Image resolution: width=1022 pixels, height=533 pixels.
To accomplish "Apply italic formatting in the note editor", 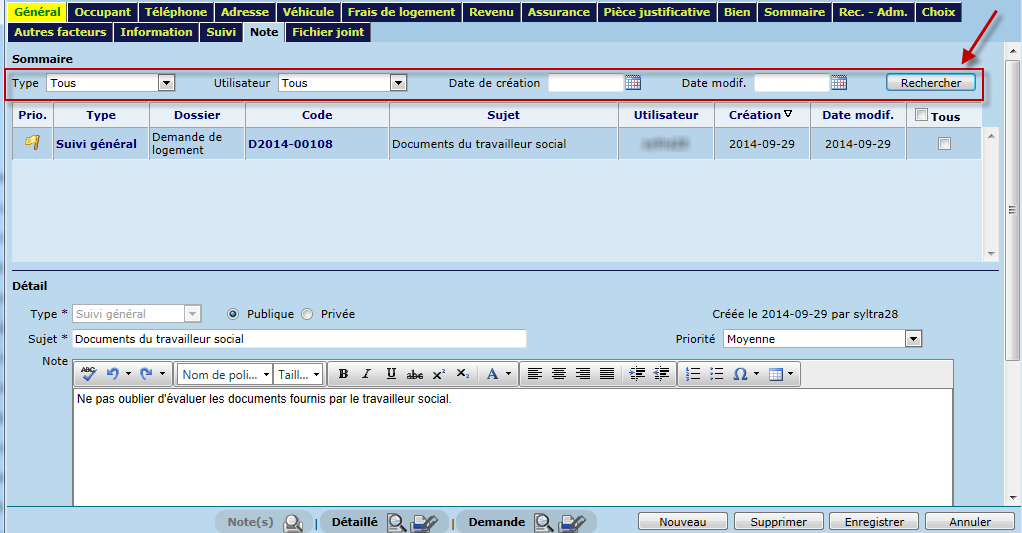I will click(366, 374).
